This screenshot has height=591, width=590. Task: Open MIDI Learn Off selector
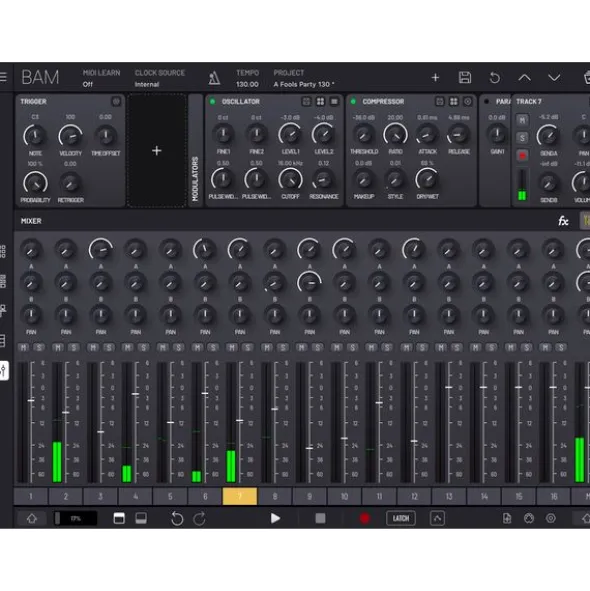pos(101,78)
